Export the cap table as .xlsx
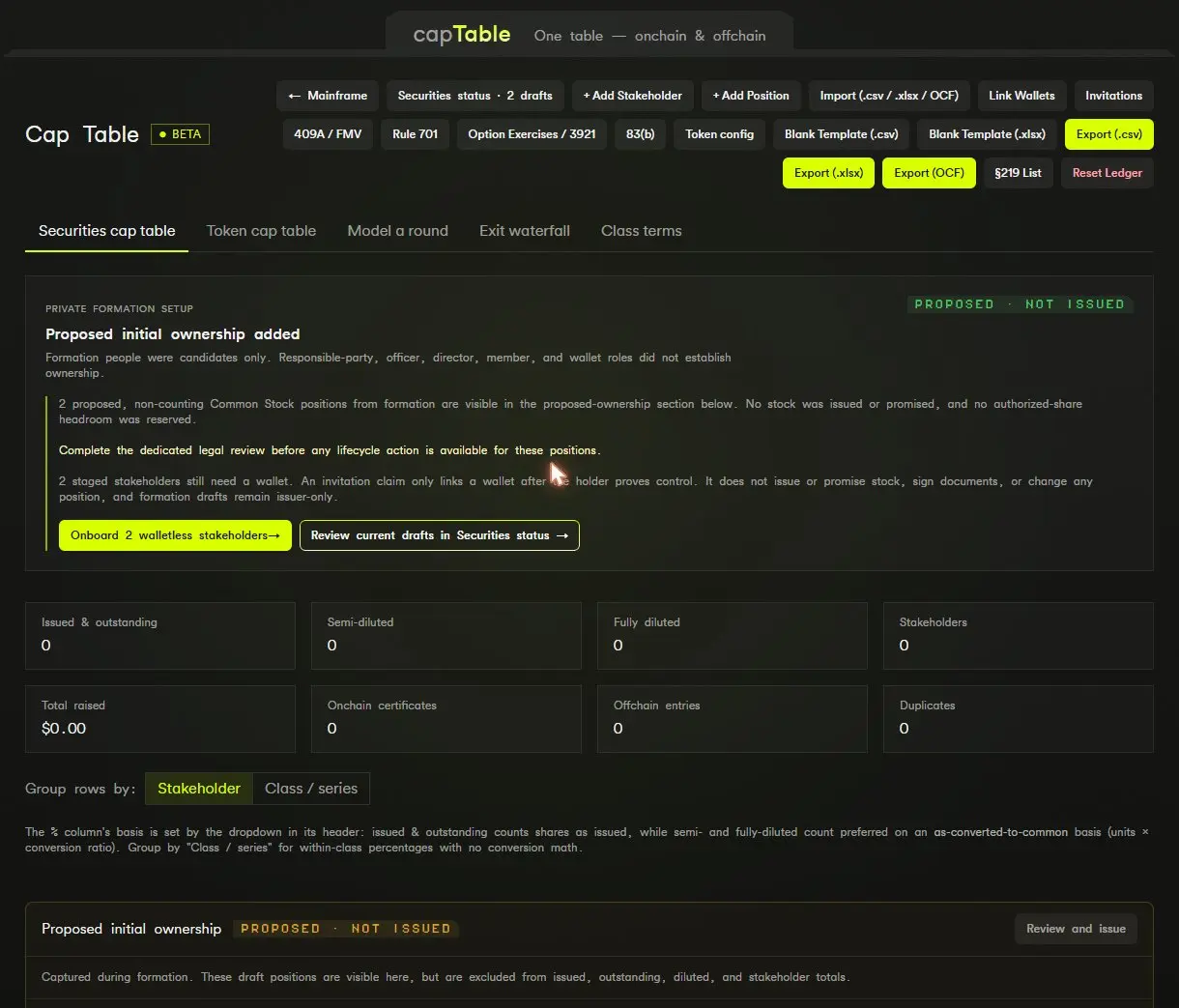 (x=828, y=173)
